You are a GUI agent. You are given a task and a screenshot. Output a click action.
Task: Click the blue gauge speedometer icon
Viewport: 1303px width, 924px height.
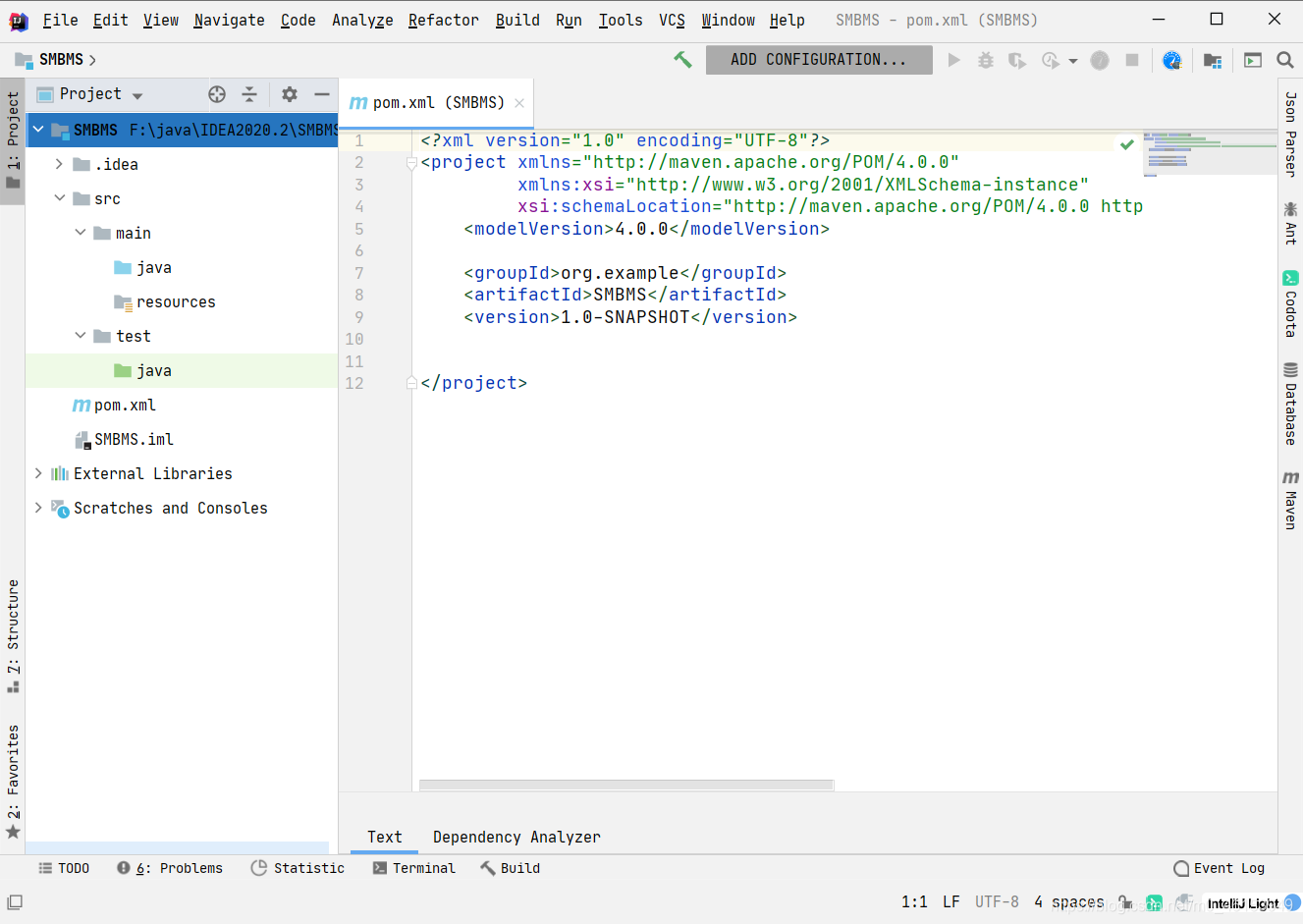[x=1171, y=60]
